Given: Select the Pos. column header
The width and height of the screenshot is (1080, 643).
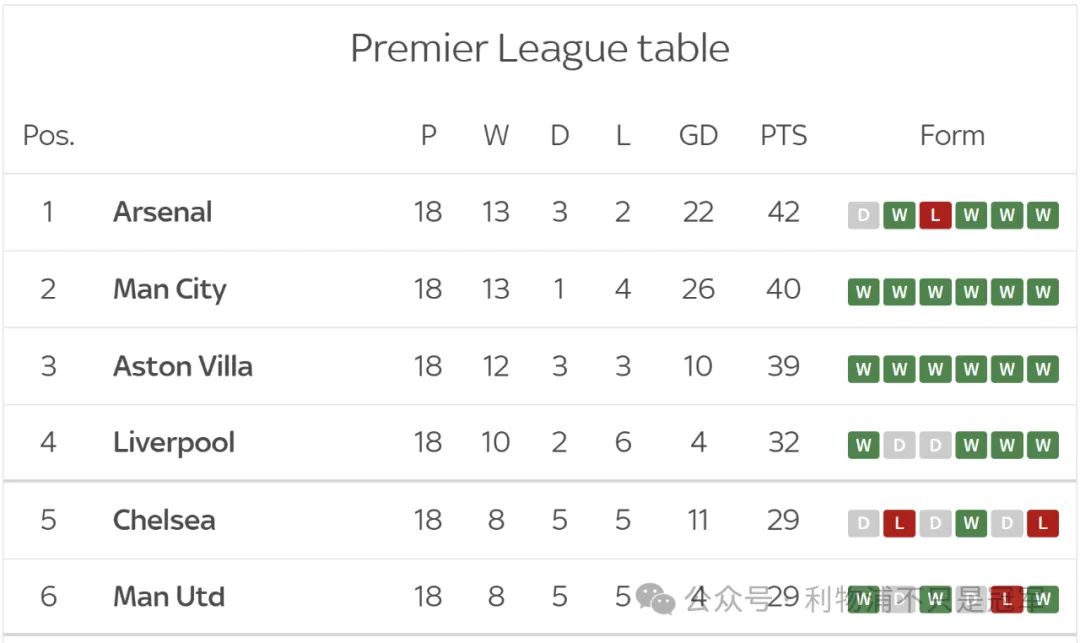Looking at the screenshot, I should 48,136.
